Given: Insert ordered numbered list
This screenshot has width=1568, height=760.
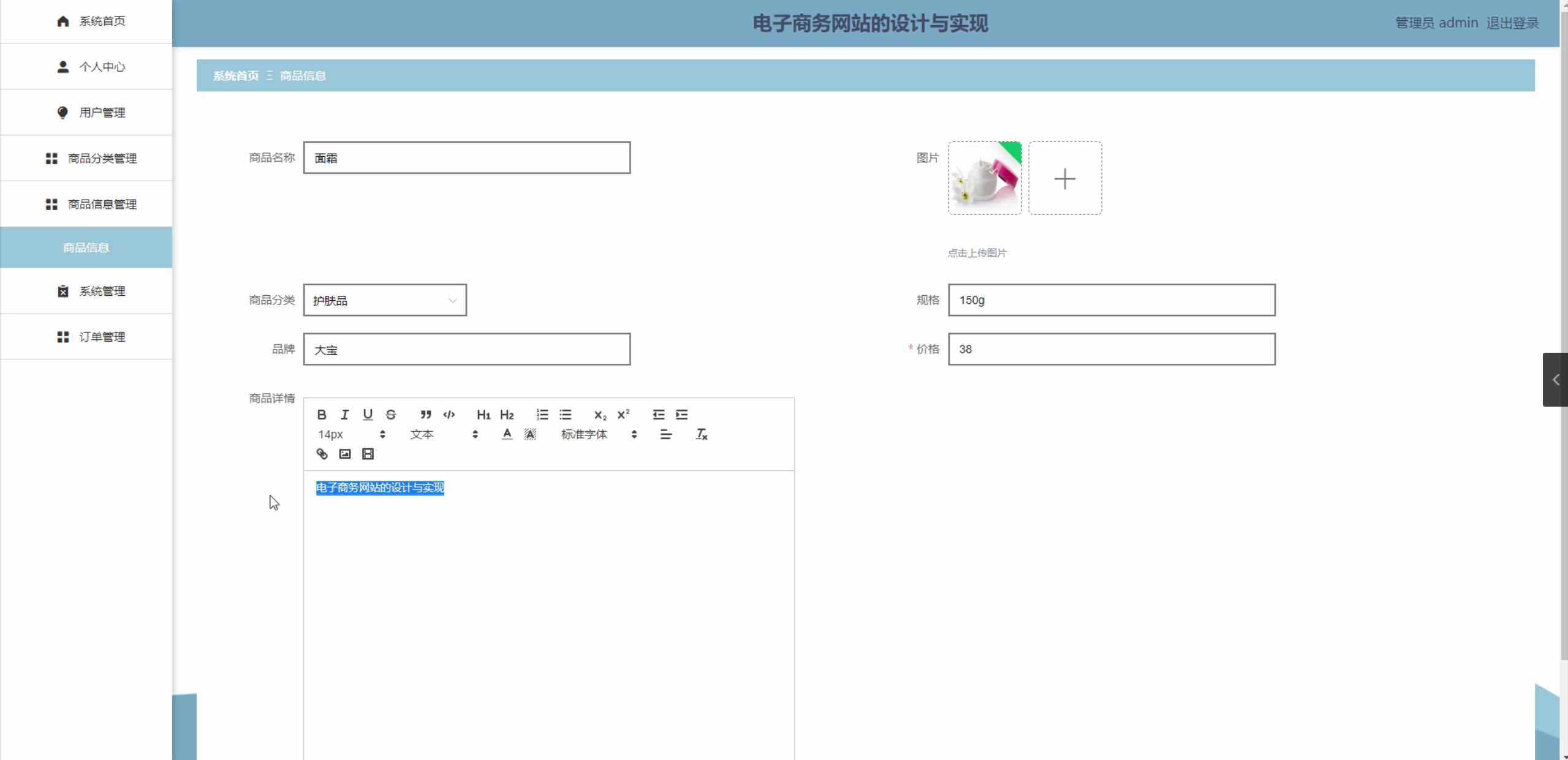Looking at the screenshot, I should (542, 415).
